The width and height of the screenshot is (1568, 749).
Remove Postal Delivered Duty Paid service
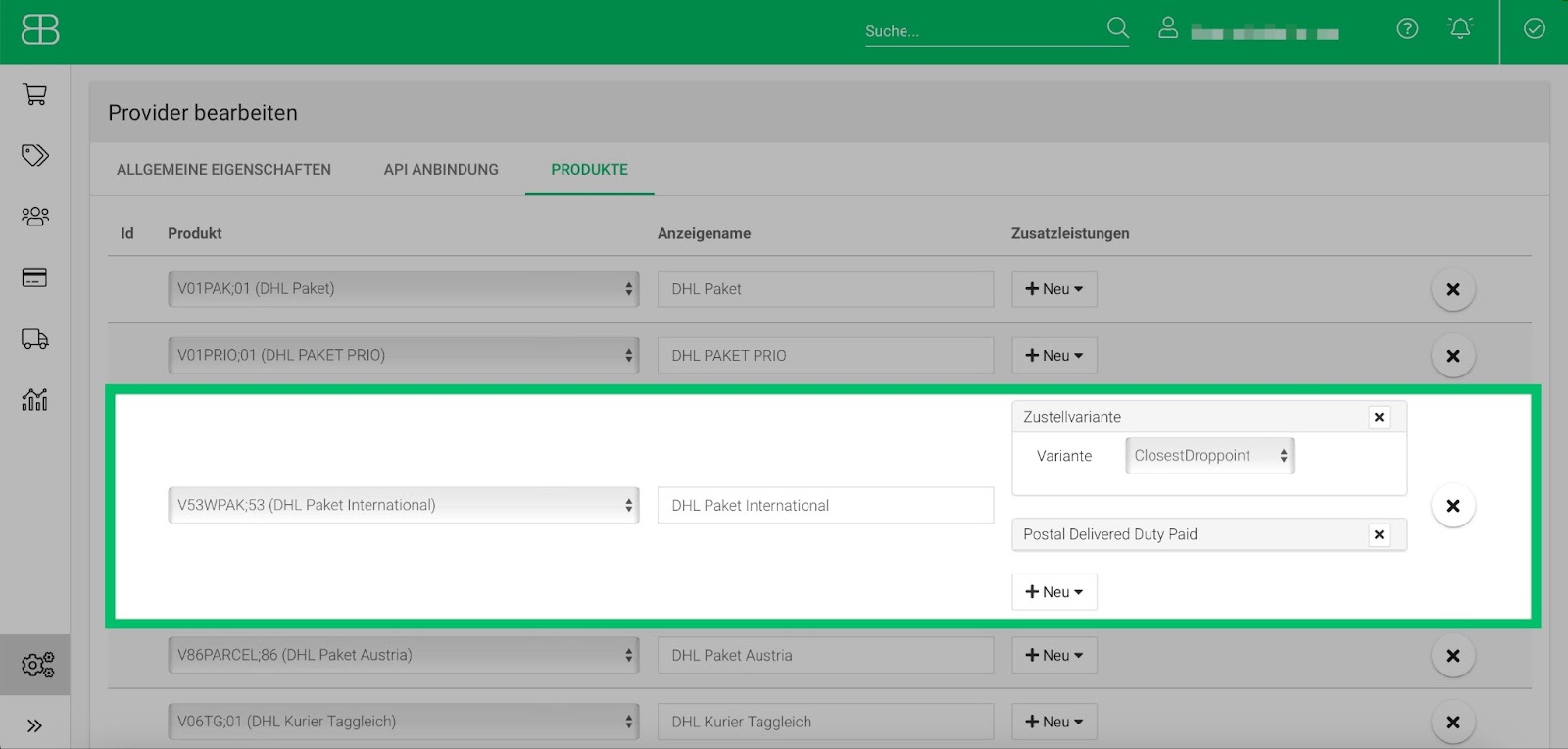coord(1379,534)
